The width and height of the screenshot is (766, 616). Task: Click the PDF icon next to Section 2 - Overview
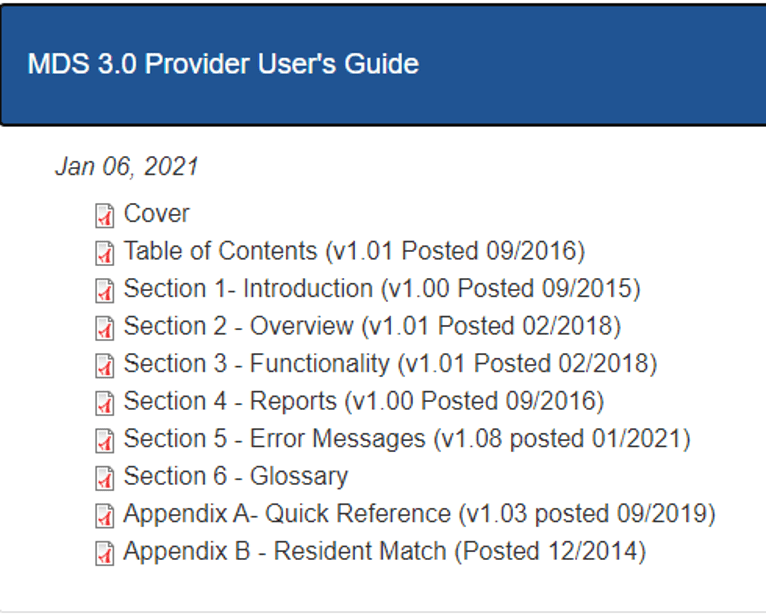tap(104, 328)
